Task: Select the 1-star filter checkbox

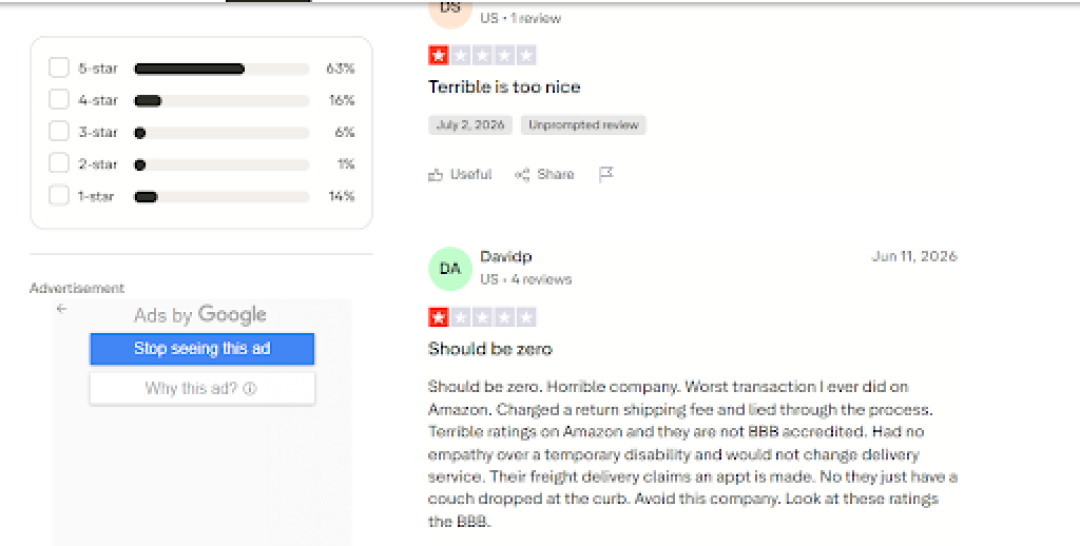Action: pyautogui.click(x=59, y=196)
